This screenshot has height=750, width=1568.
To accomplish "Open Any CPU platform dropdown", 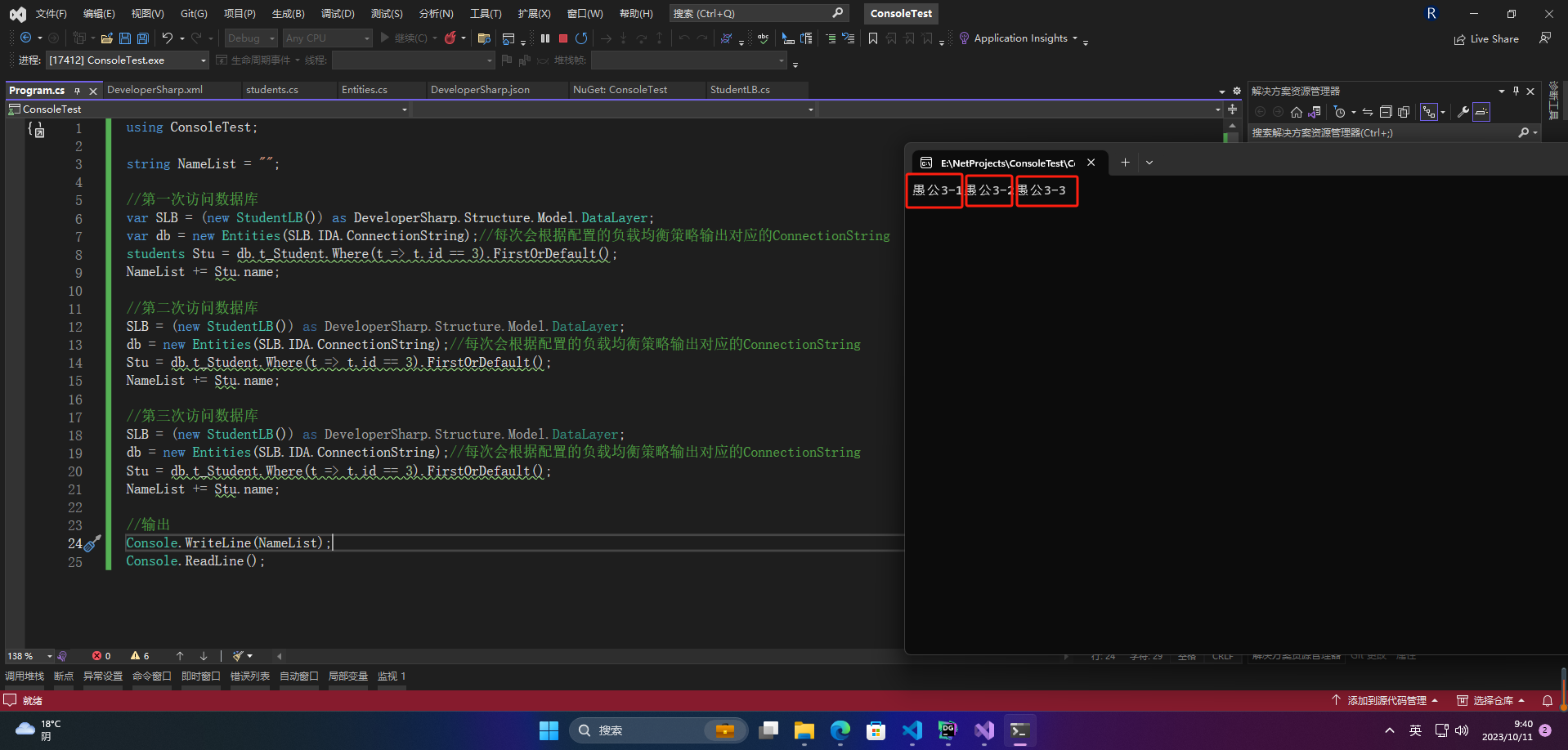I will pos(327,38).
